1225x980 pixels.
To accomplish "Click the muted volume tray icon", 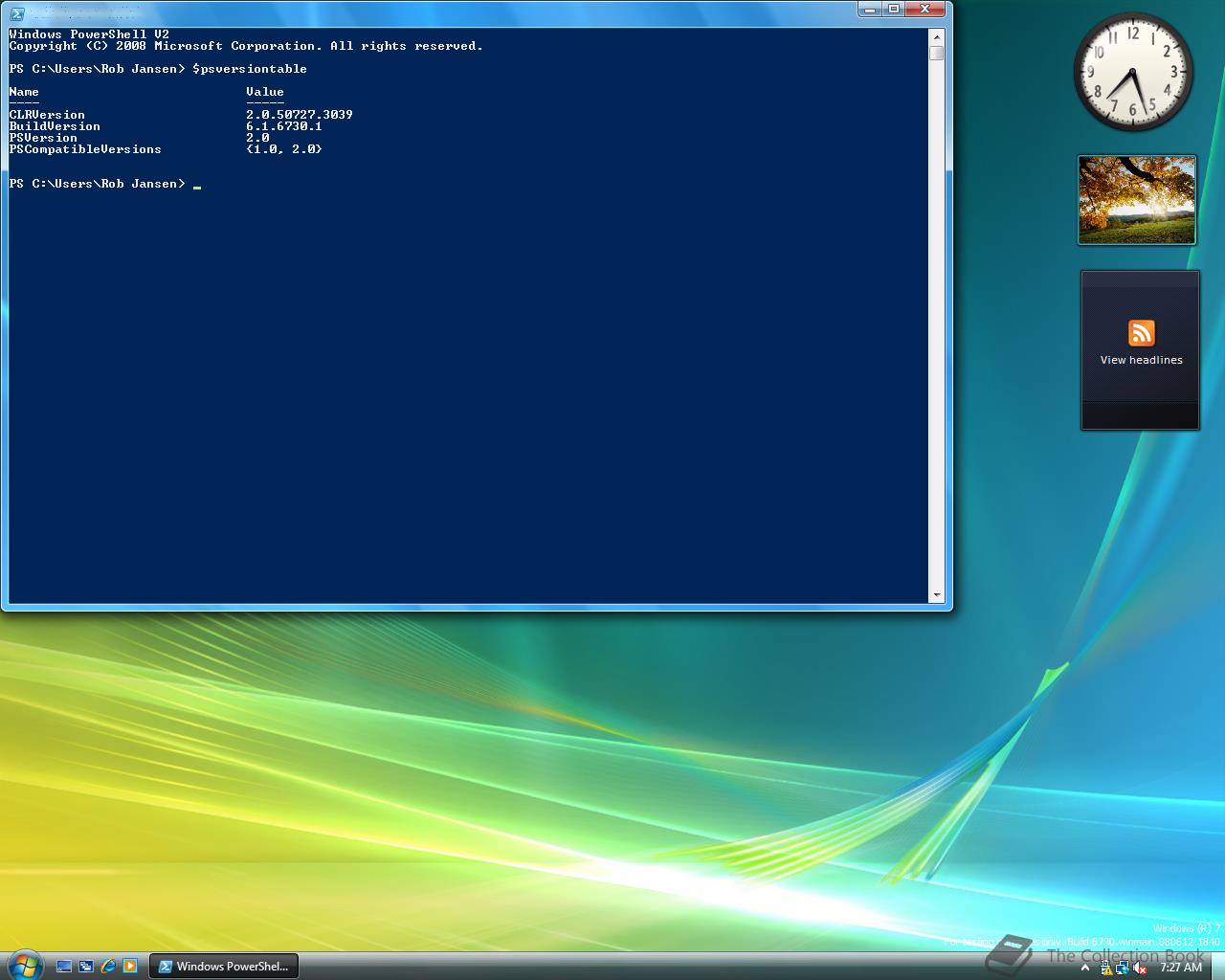I will (x=1139, y=969).
